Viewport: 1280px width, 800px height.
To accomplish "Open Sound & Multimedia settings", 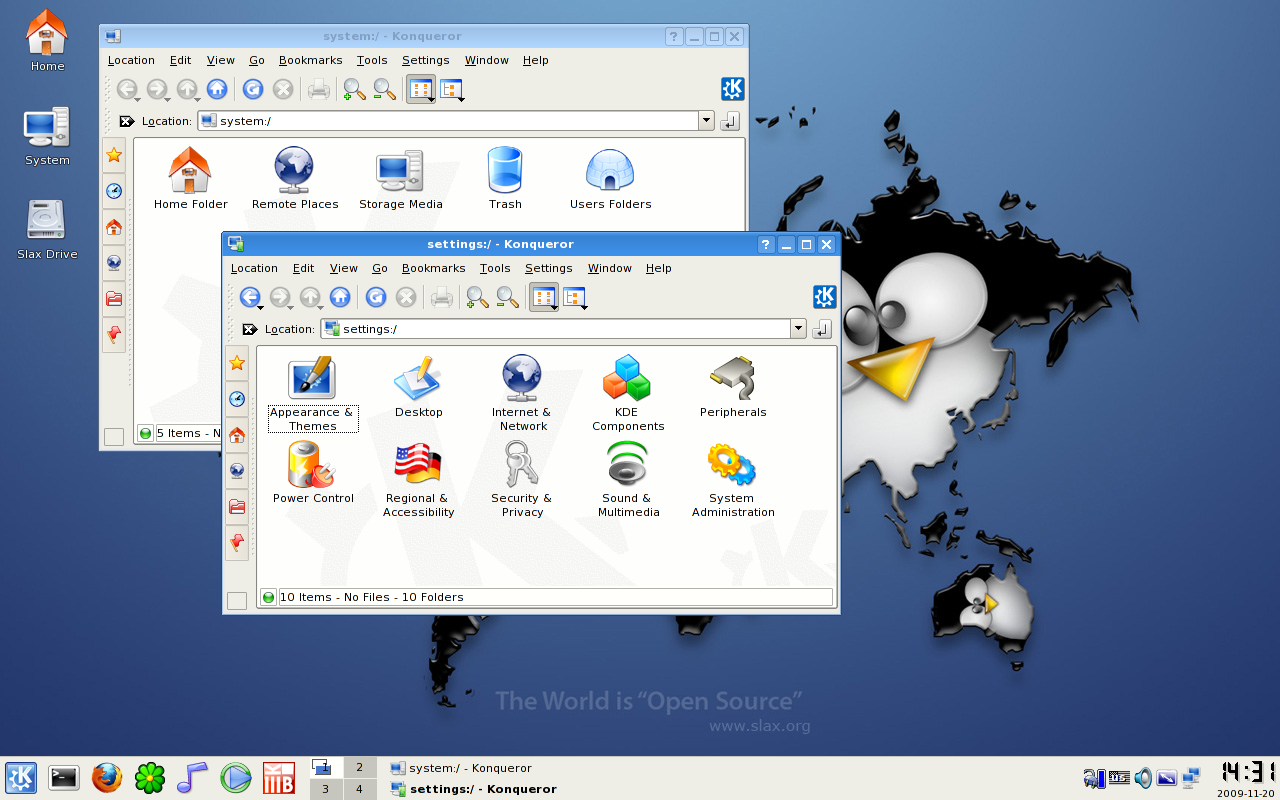I will (627, 466).
